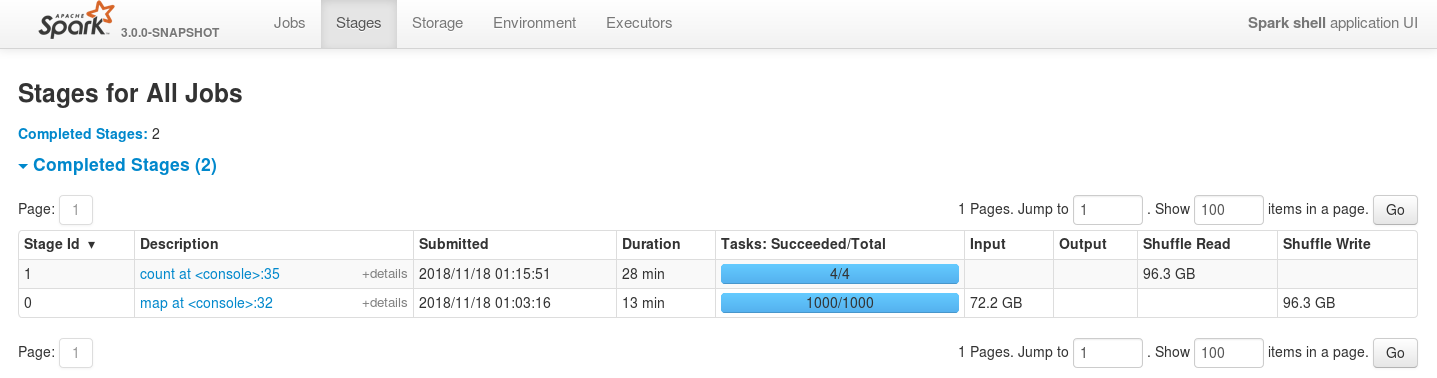Expand +details for the count stage
1437x378 pixels.
pos(384,274)
